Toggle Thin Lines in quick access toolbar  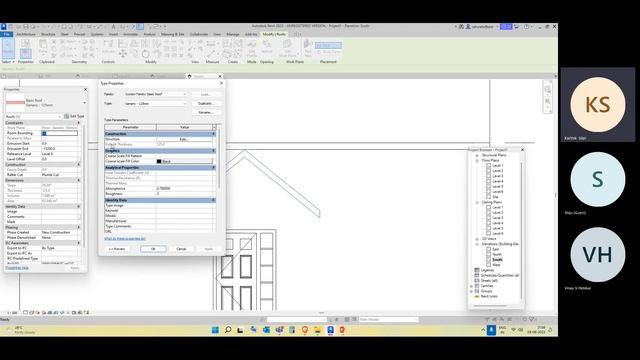(x=140, y=27)
